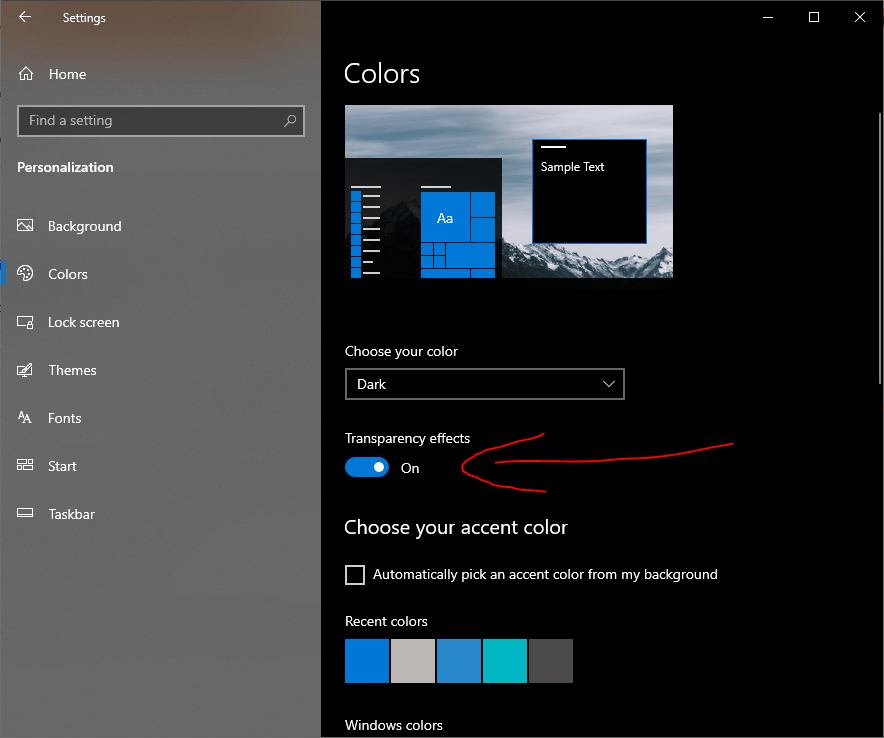Select the Lock screen sidebar icon
The width and height of the screenshot is (884, 738).
[27, 322]
